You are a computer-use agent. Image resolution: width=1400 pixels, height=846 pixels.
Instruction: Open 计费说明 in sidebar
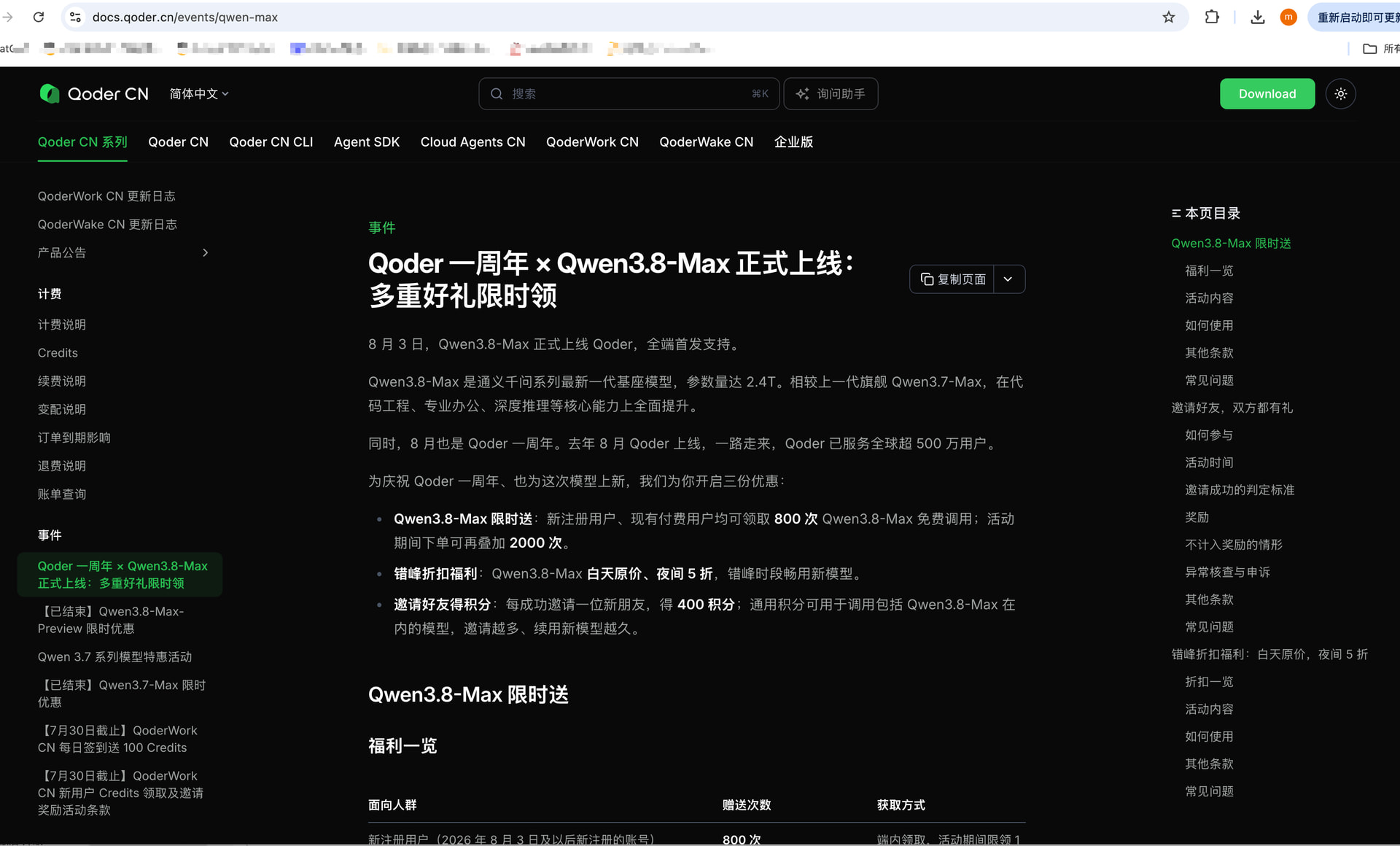tap(62, 325)
